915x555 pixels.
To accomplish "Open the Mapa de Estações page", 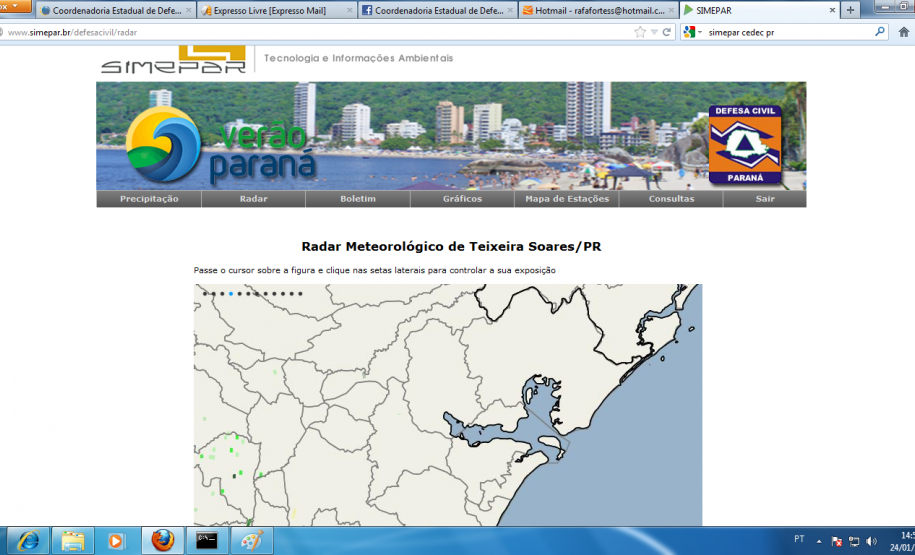I will click(x=567, y=199).
